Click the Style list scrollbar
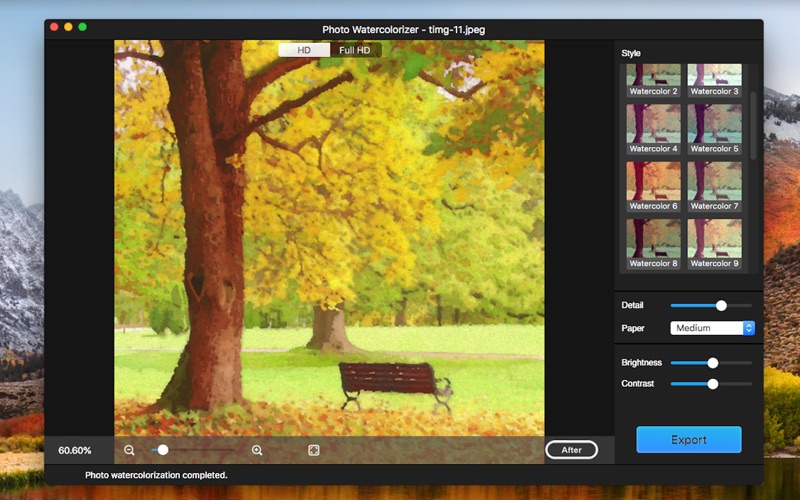The height and width of the screenshot is (500, 800). click(x=753, y=120)
